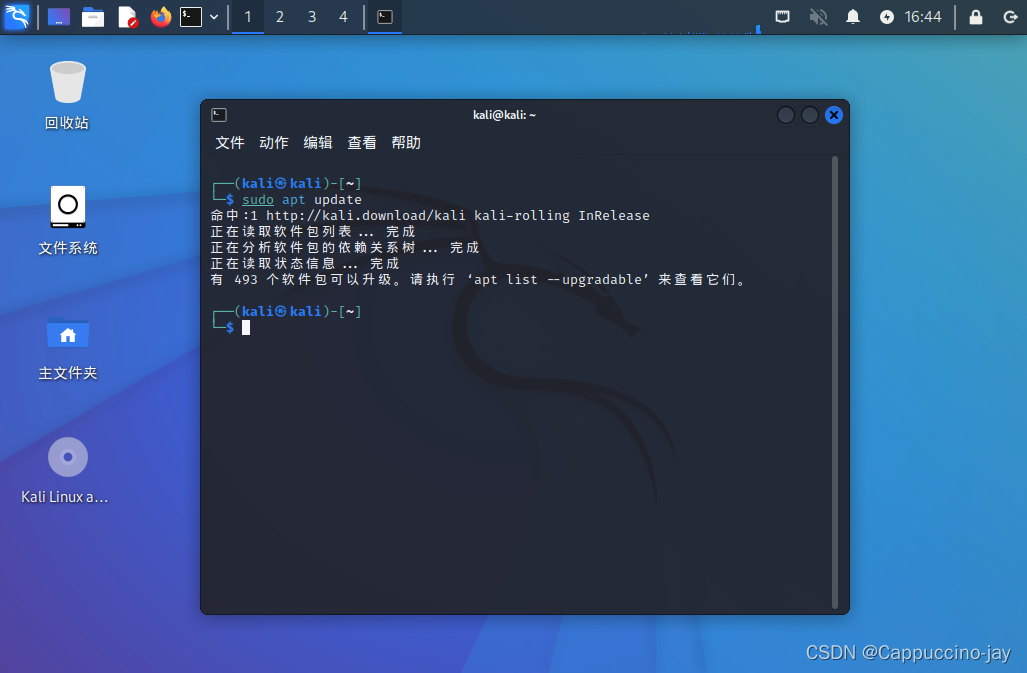This screenshot has height=673, width=1027.
Task: Maximize the kali@kali terminal window
Action: tap(810, 115)
